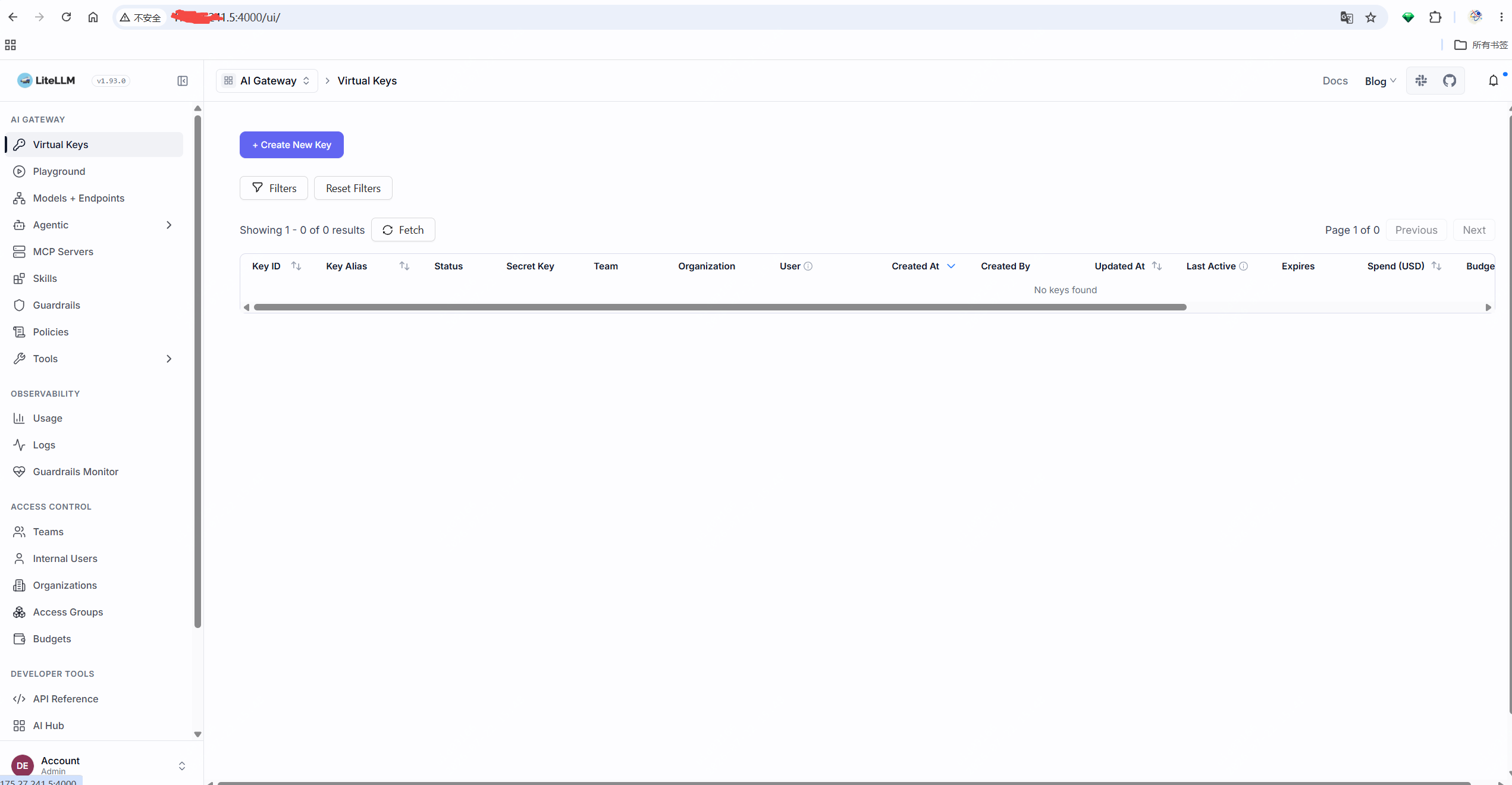Viewport: 1512px width, 785px height.
Task: Open Playground in the sidebar
Action: click(x=94, y=171)
